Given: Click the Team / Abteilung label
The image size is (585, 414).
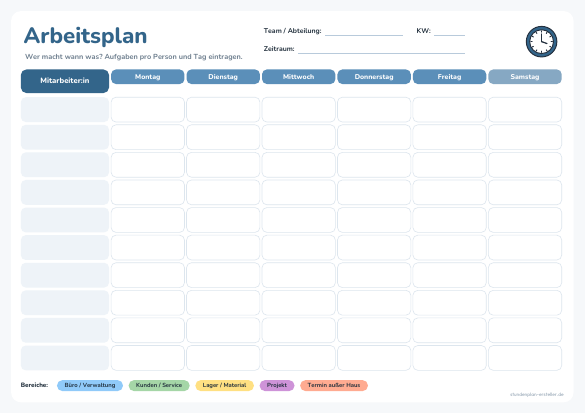Looking at the screenshot, I should 292,31.
